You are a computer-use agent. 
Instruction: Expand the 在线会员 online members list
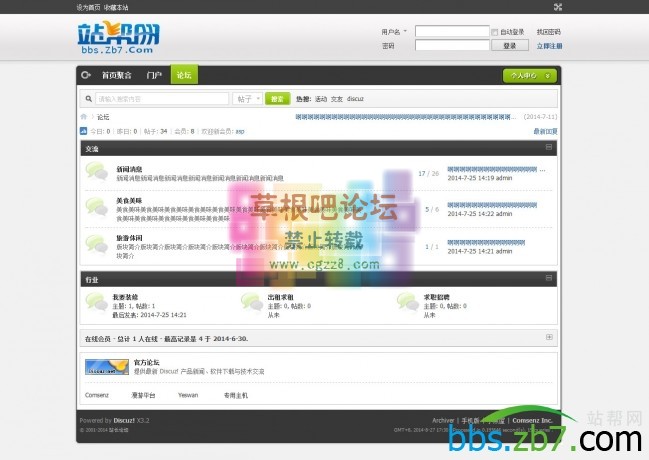[549, 337]
